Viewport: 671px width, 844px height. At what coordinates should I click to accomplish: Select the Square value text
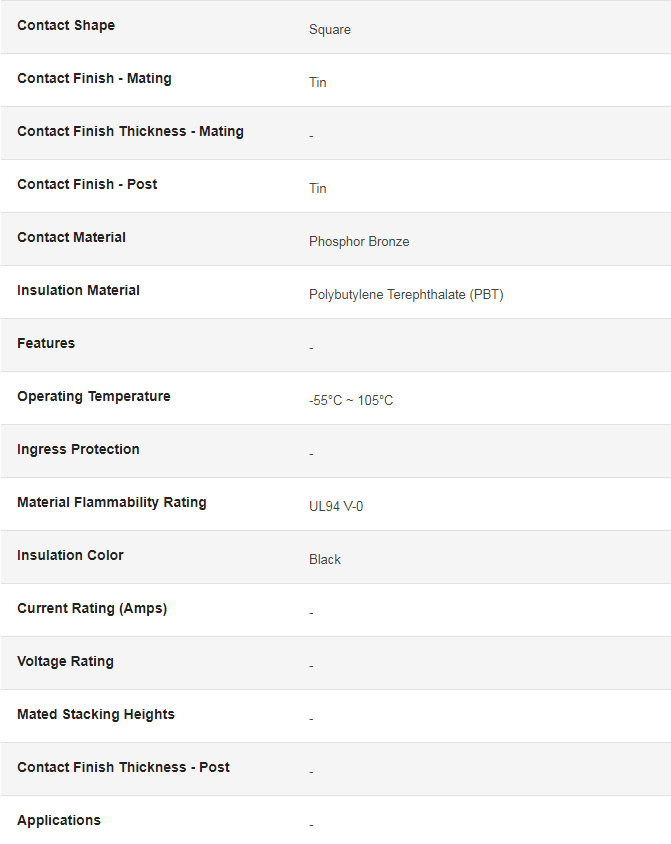tap(329, 30)
